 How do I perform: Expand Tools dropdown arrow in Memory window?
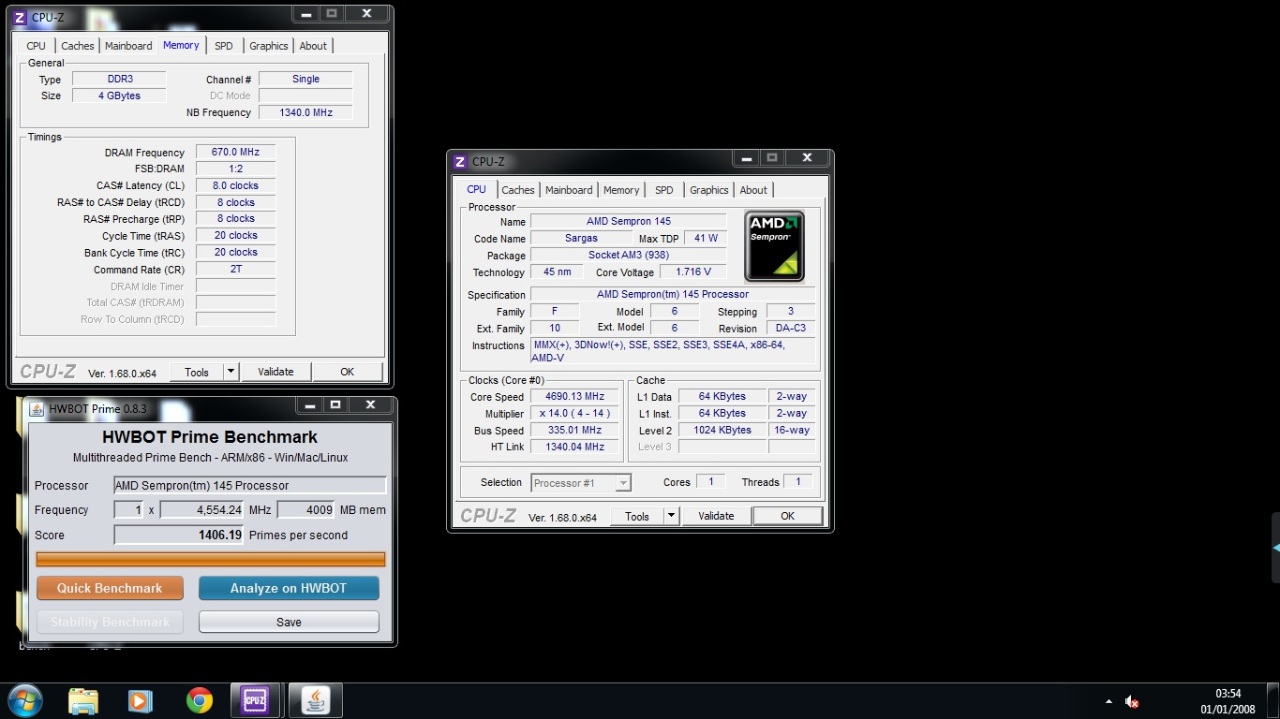tap(230, 372)
